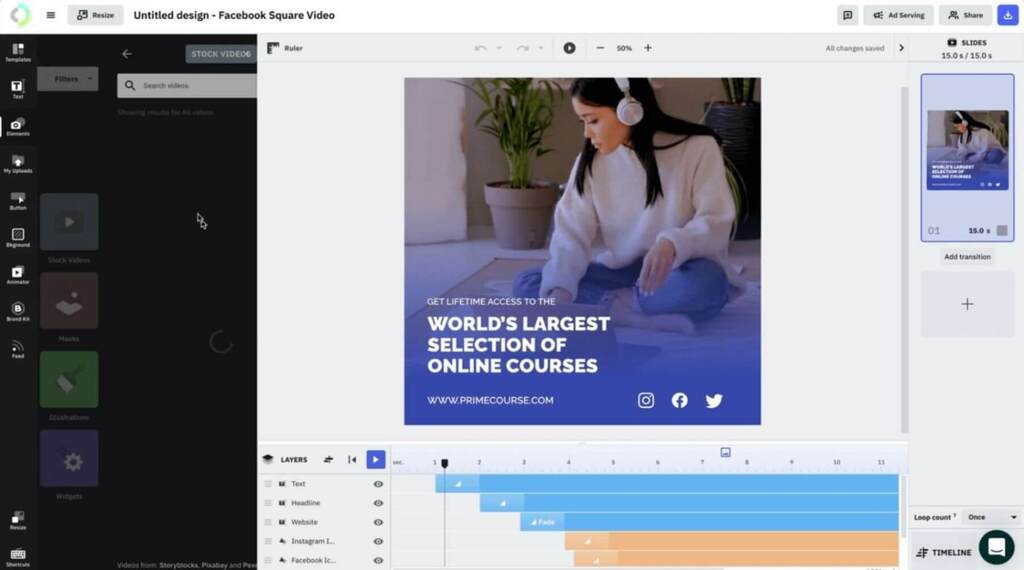1024x570 pixels.
Task: Toggle visibility of the Website layer
Action: [x=378, y=522]
